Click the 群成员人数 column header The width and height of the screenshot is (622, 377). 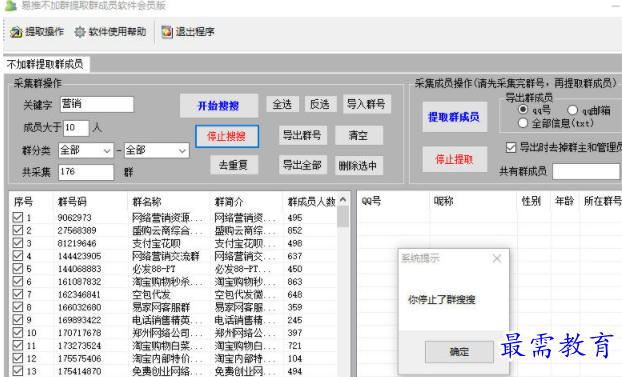[x=312, y=202]
